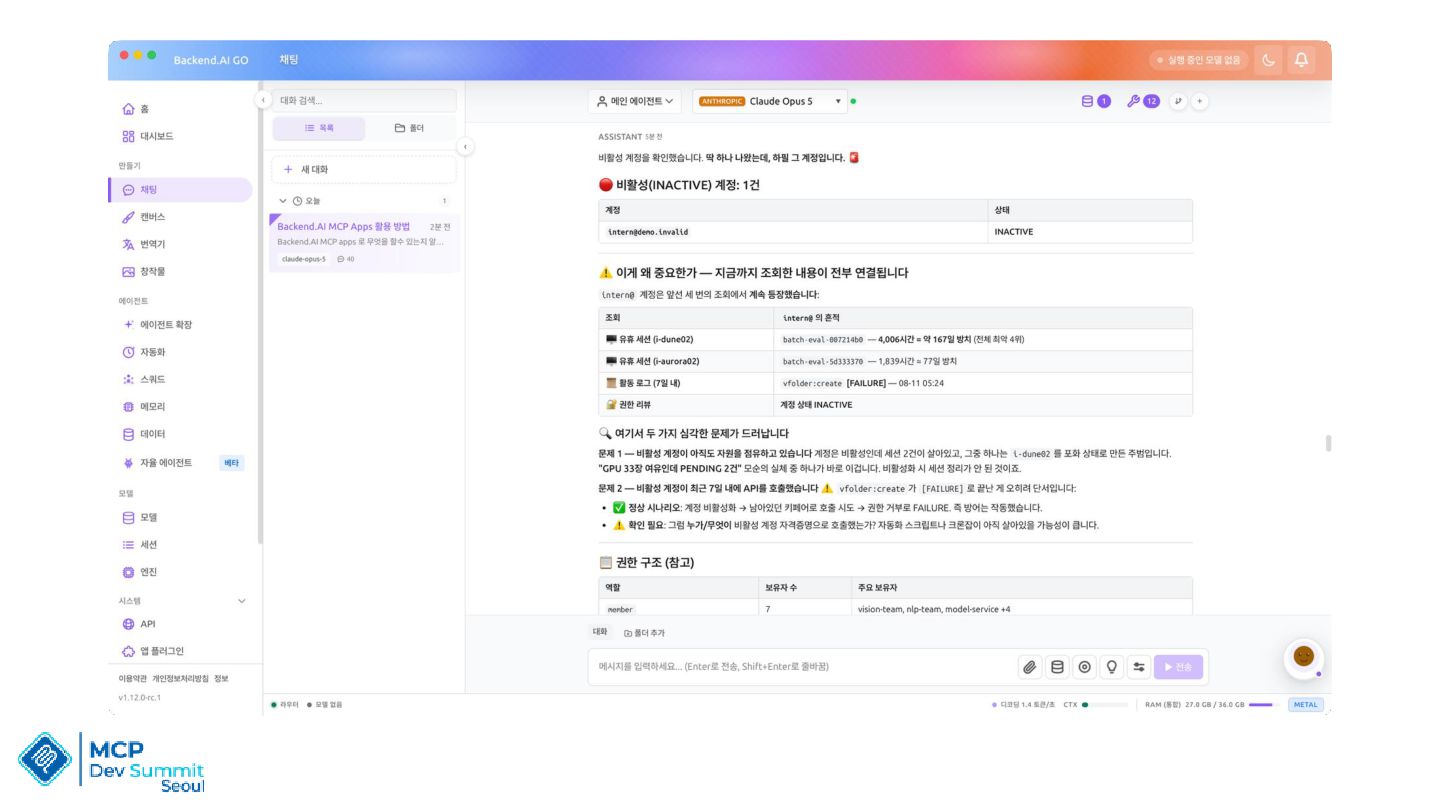Click the batch-eval-007214b0 session text
Image resolution: width=1440 pixels, height=811 pixels.
tap(823, 339)
